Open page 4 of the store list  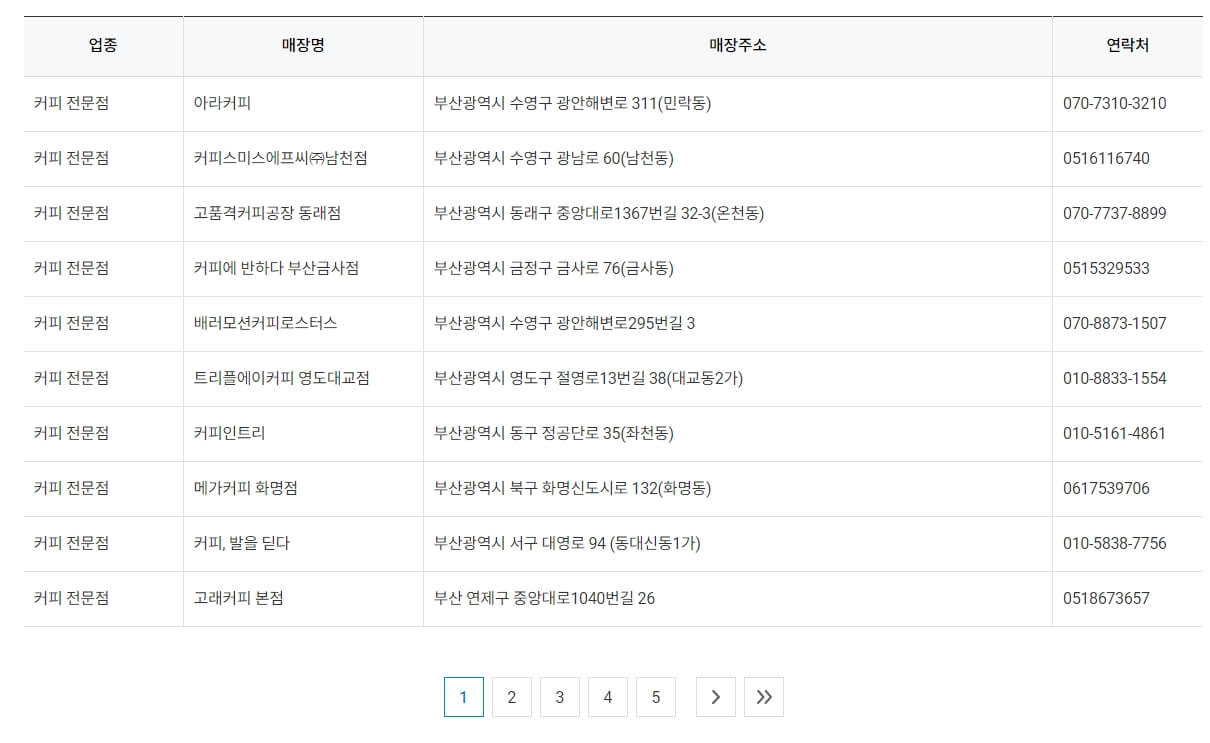click(x=608, y=697)
